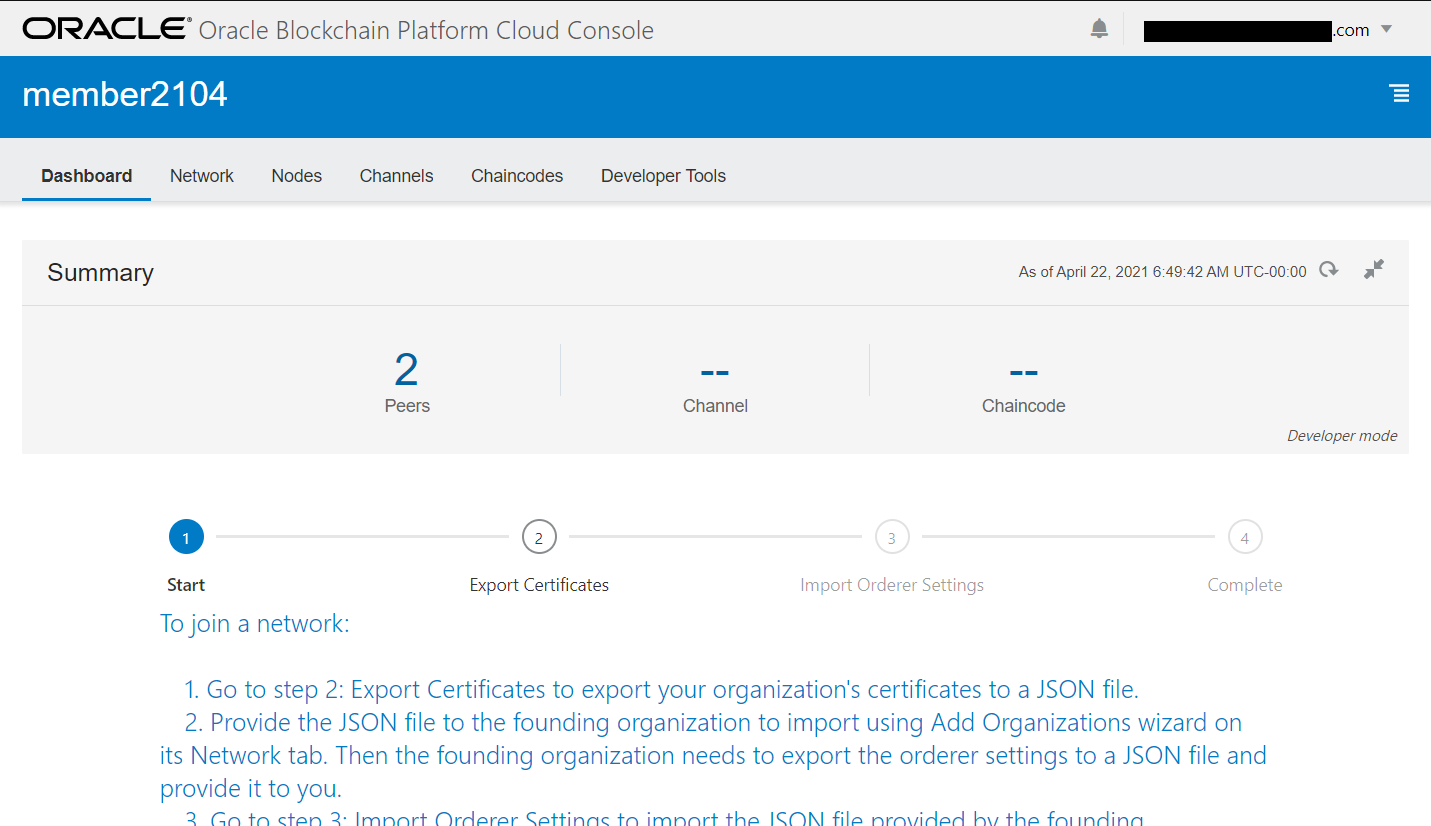Click the member2104 instance title
Screen dimensions: 1431x826
coord(125,94)
